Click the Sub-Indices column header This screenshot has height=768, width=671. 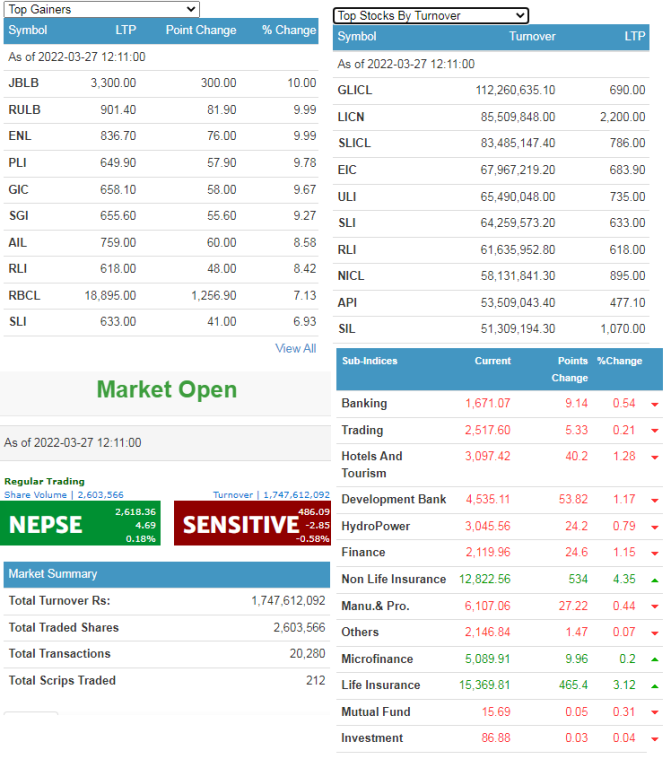click(369, 361)
